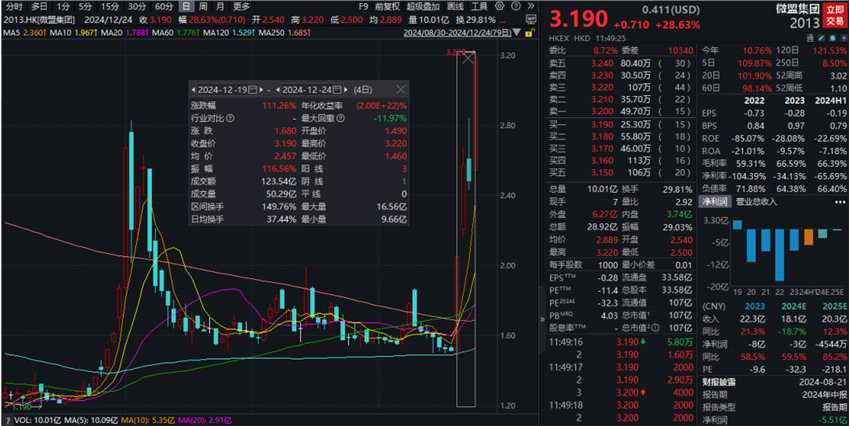Click the 通 badge icon under the stock code
This screenshot has height=426, width=850.
point(810,38)
